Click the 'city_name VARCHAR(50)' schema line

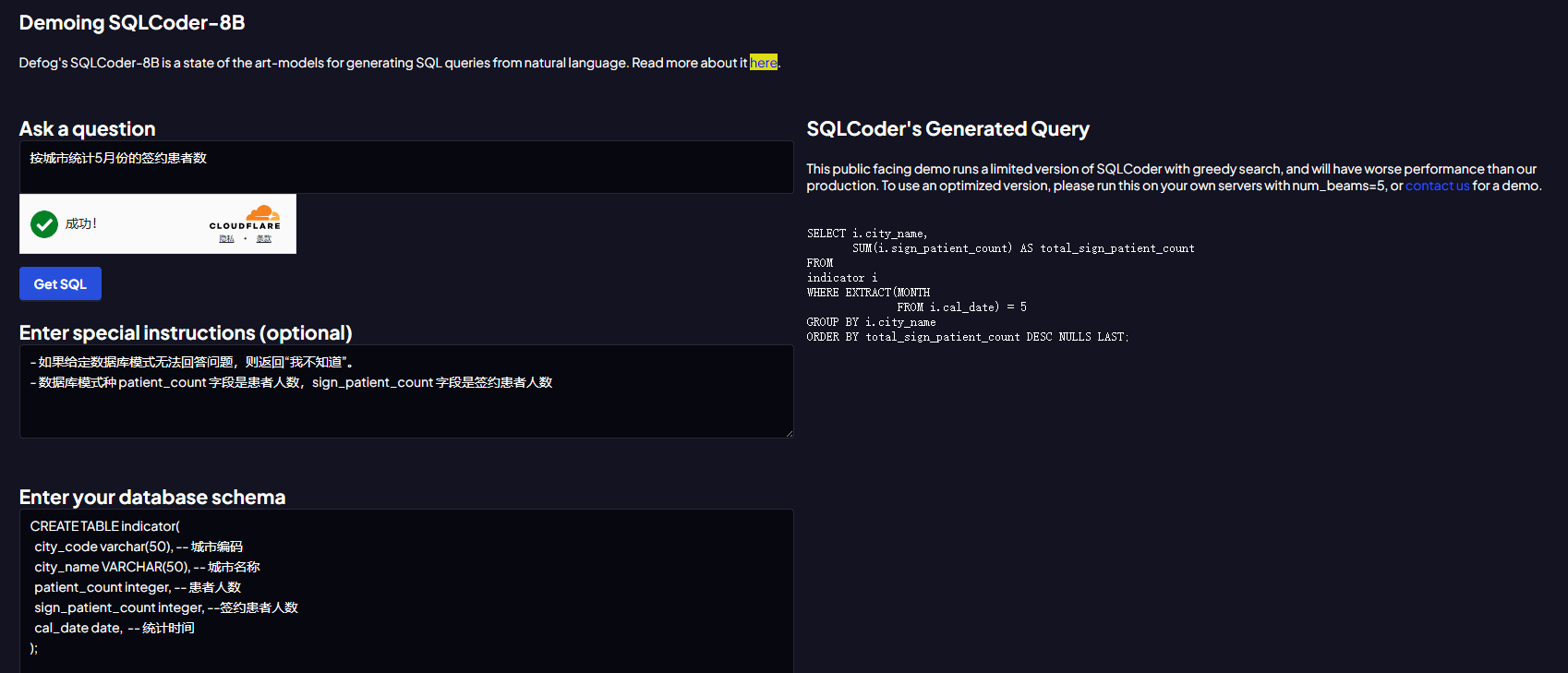(x=147, y=567)
